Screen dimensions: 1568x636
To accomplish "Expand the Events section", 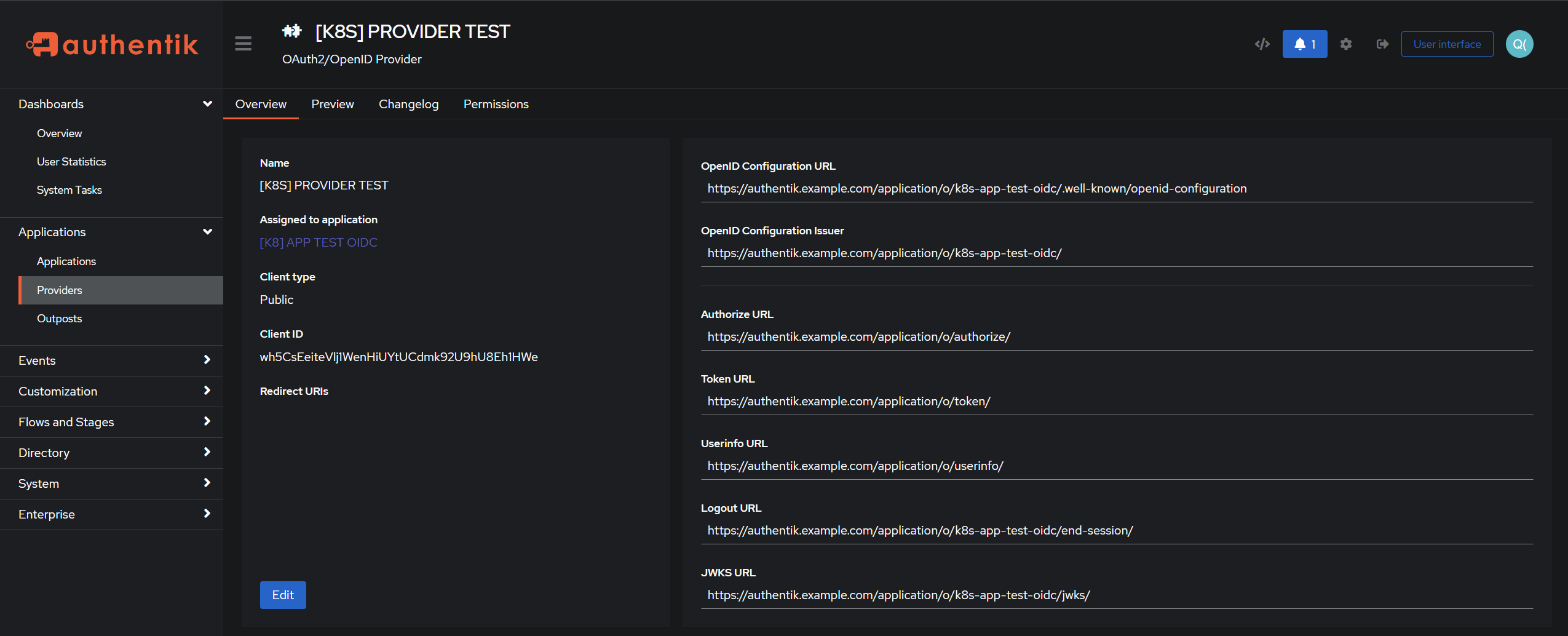I will pyautogui.click(x=111, y=360).
